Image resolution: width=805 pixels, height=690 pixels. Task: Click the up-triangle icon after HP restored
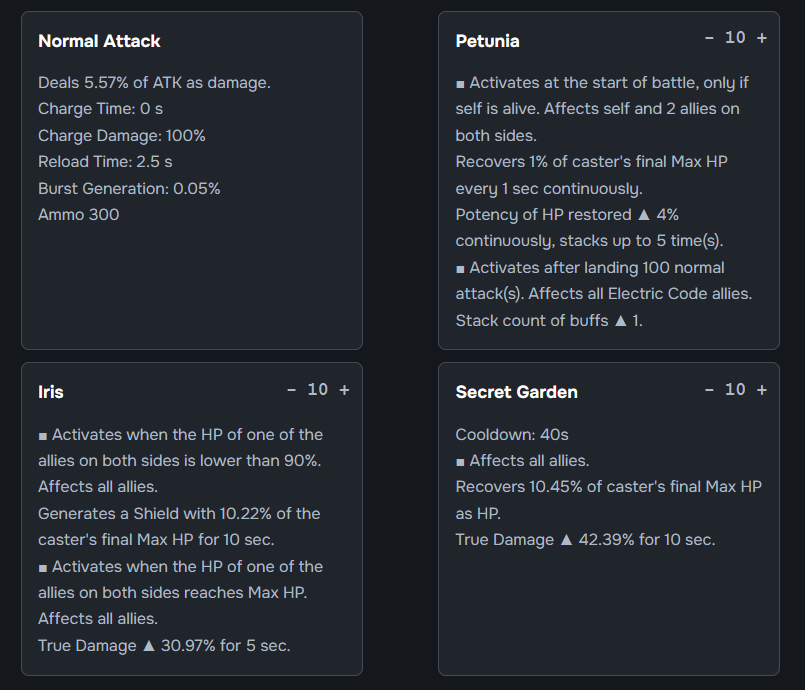tap(644, 215)
